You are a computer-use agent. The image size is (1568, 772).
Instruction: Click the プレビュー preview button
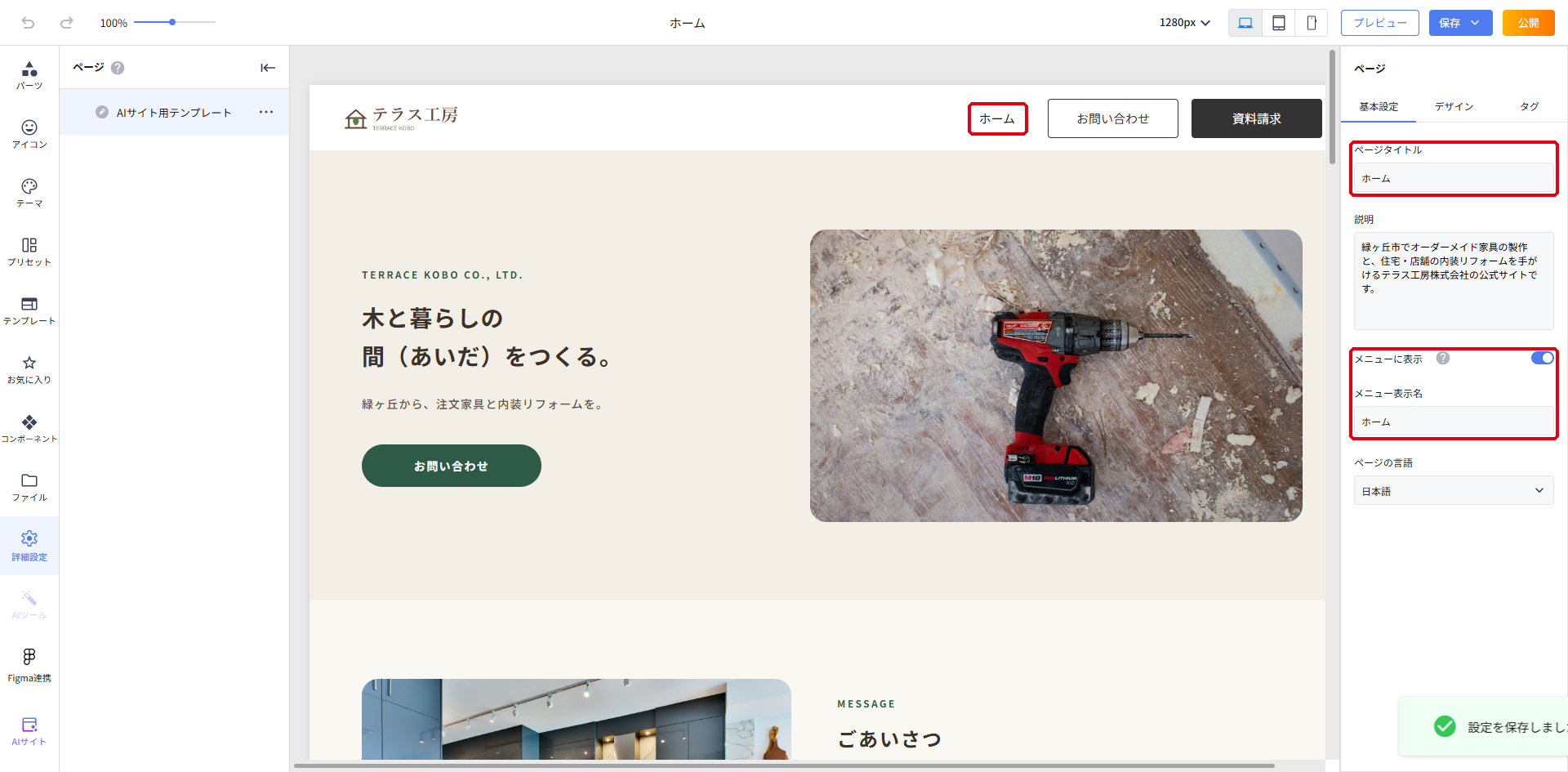1380,23
